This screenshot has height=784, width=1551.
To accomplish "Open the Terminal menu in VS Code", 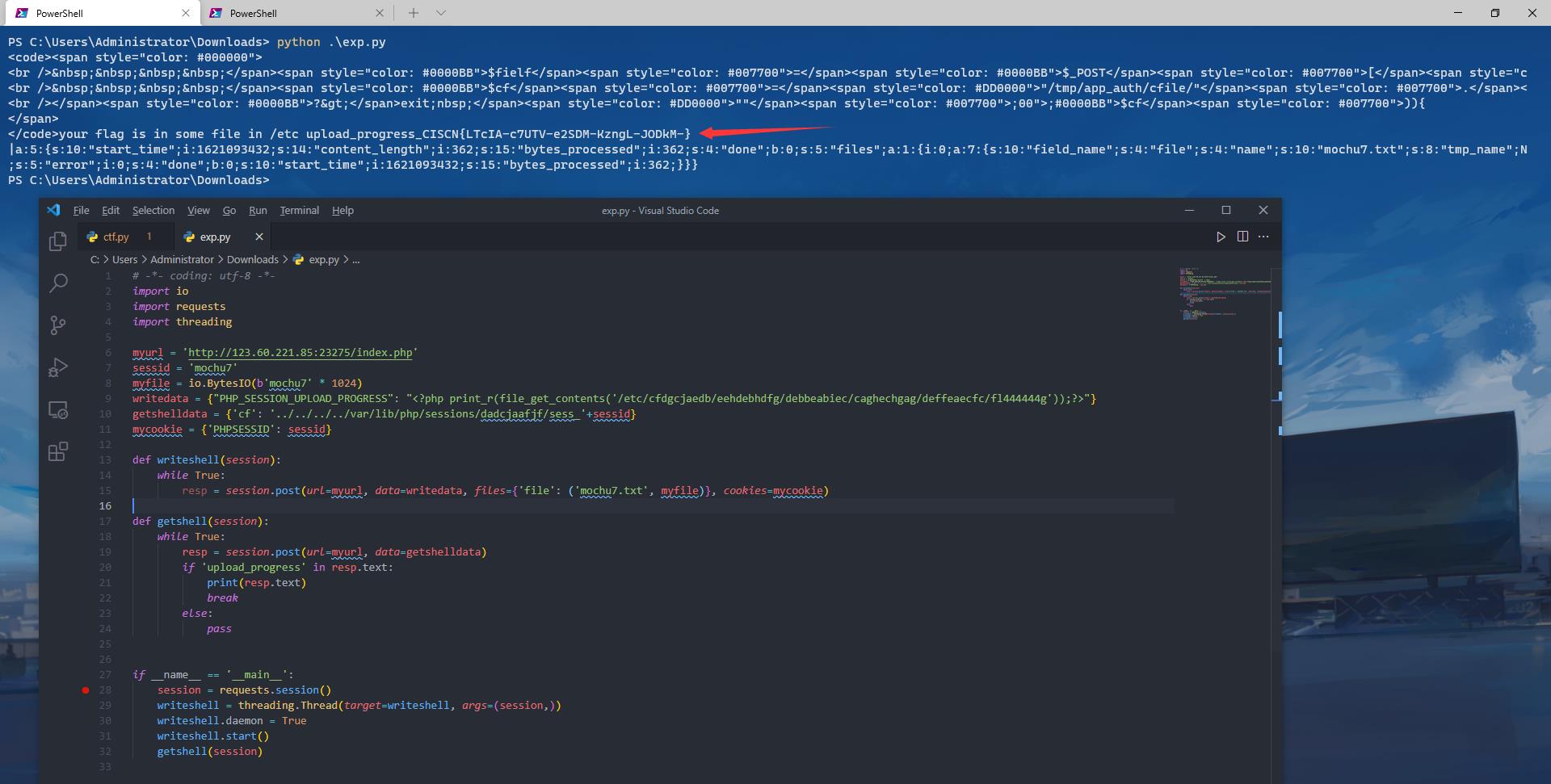I will point(299,210).
